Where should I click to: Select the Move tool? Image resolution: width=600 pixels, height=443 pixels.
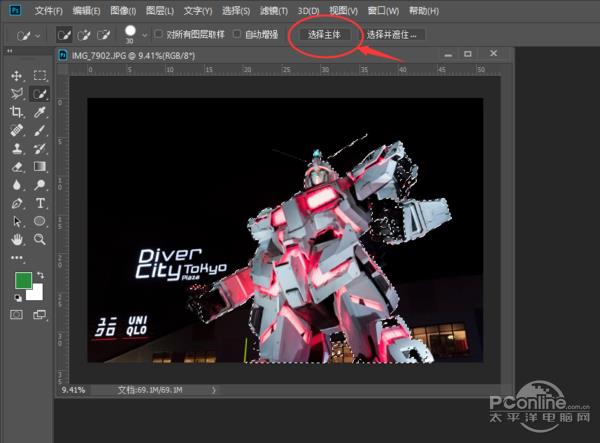[x=16, y=75]
